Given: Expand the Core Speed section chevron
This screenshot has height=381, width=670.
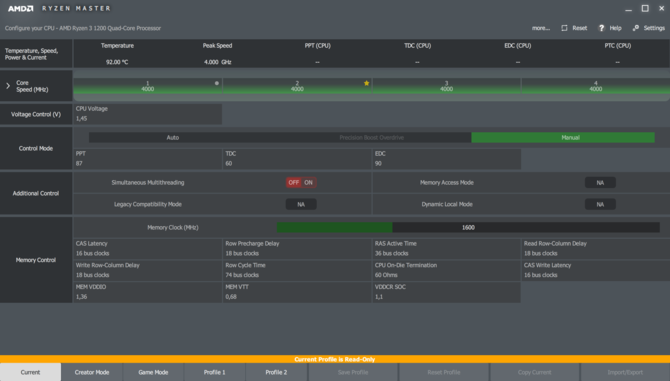Looking at the screenshot, I should [x=8, y=86].
